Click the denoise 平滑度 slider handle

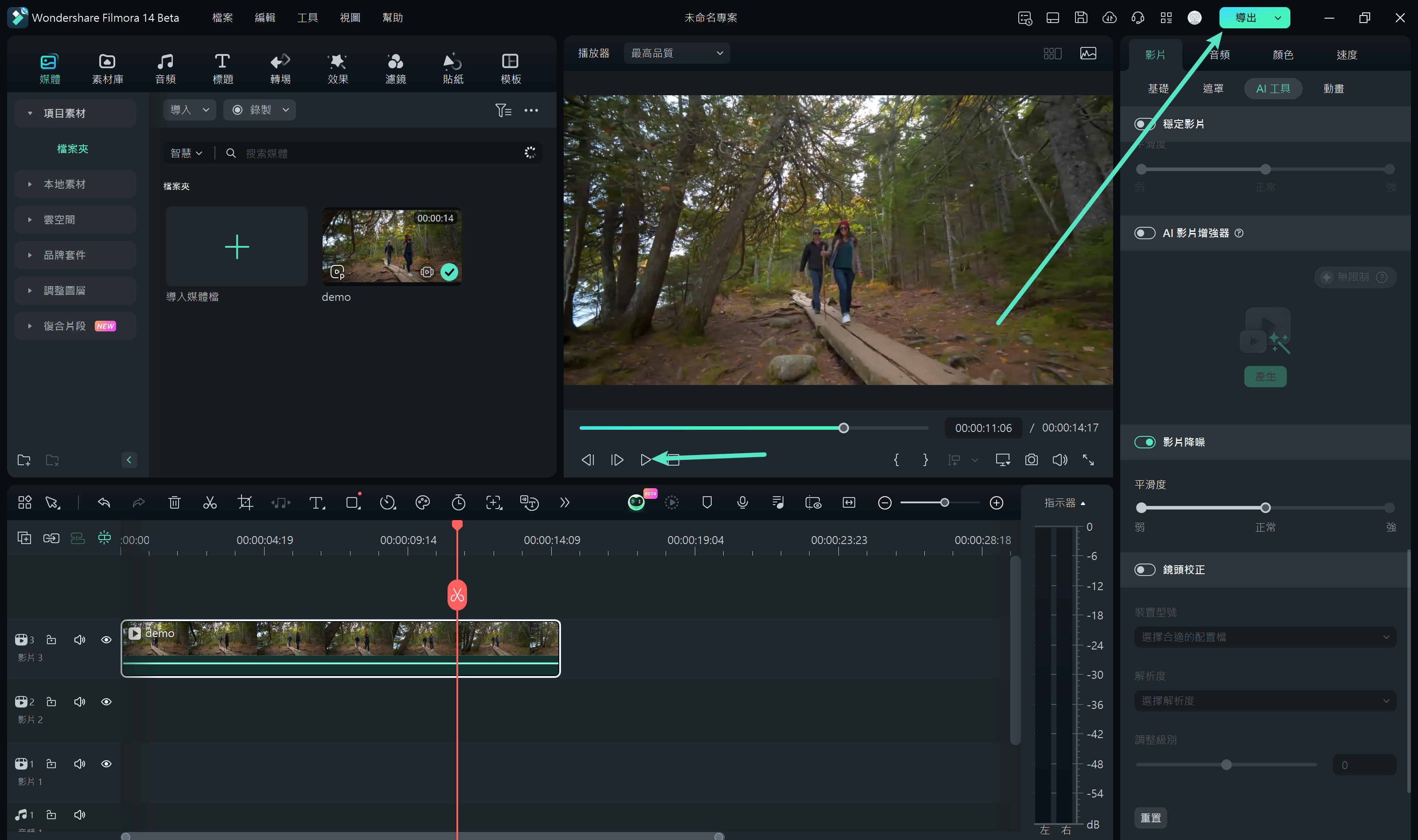point(1265,508)
